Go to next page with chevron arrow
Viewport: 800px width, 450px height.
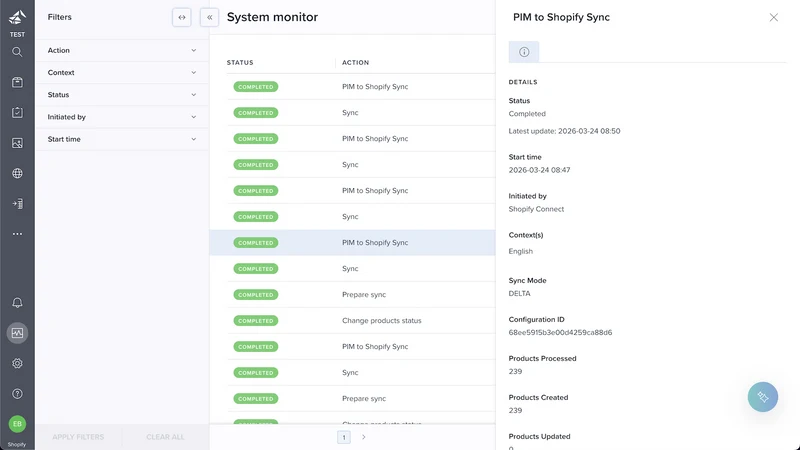(364, 437)
